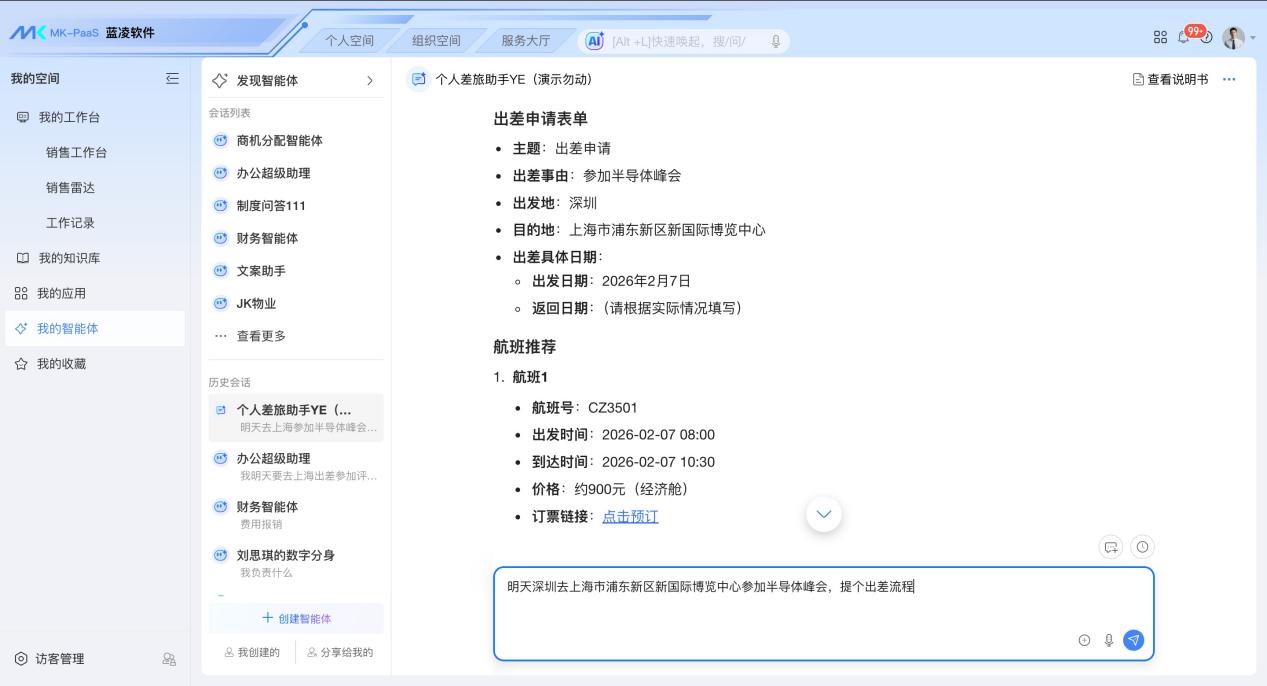Collapse the 我的空间 sidebar panel

[x=172, y=78]
